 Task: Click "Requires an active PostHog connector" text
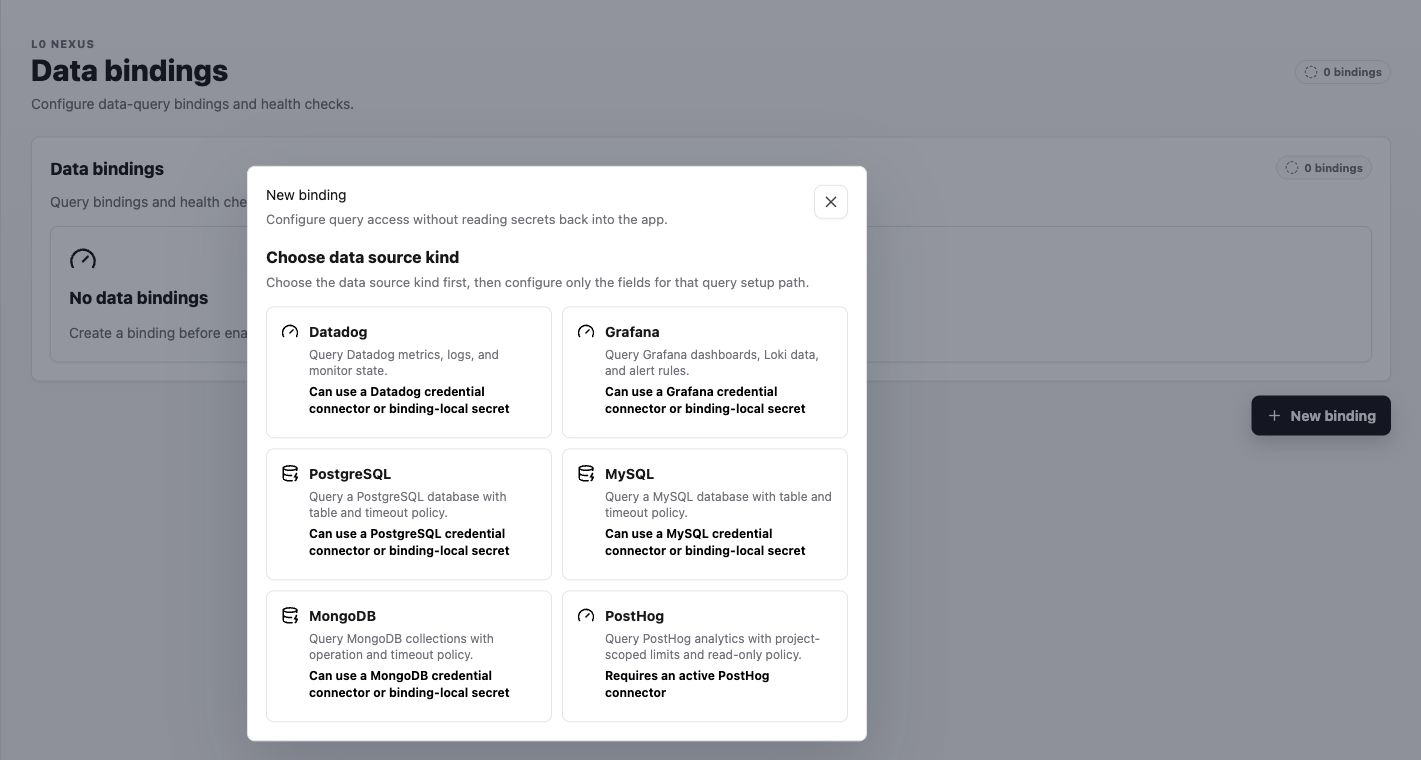click(687, 684)
